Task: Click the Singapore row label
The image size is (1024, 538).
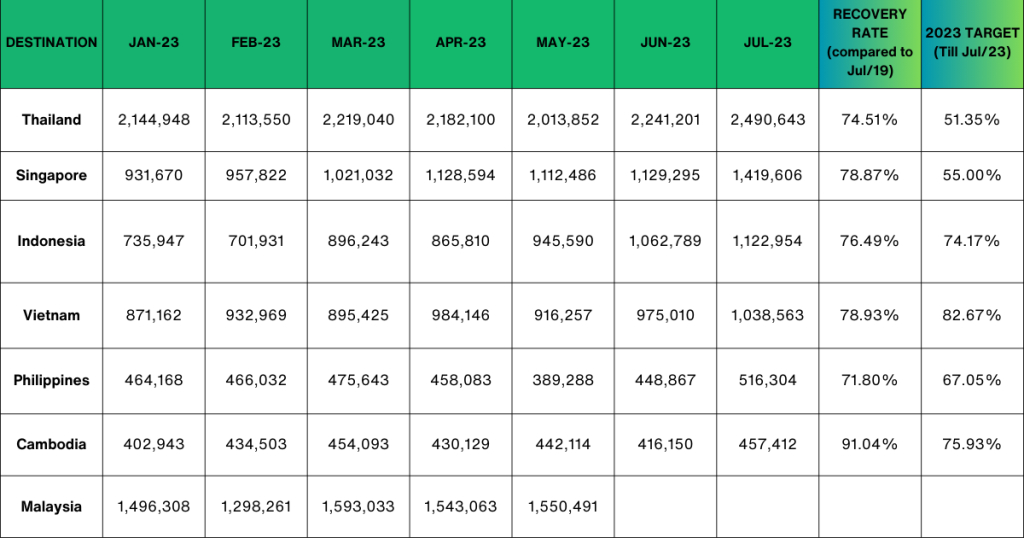Action: (x=51, y=176)
